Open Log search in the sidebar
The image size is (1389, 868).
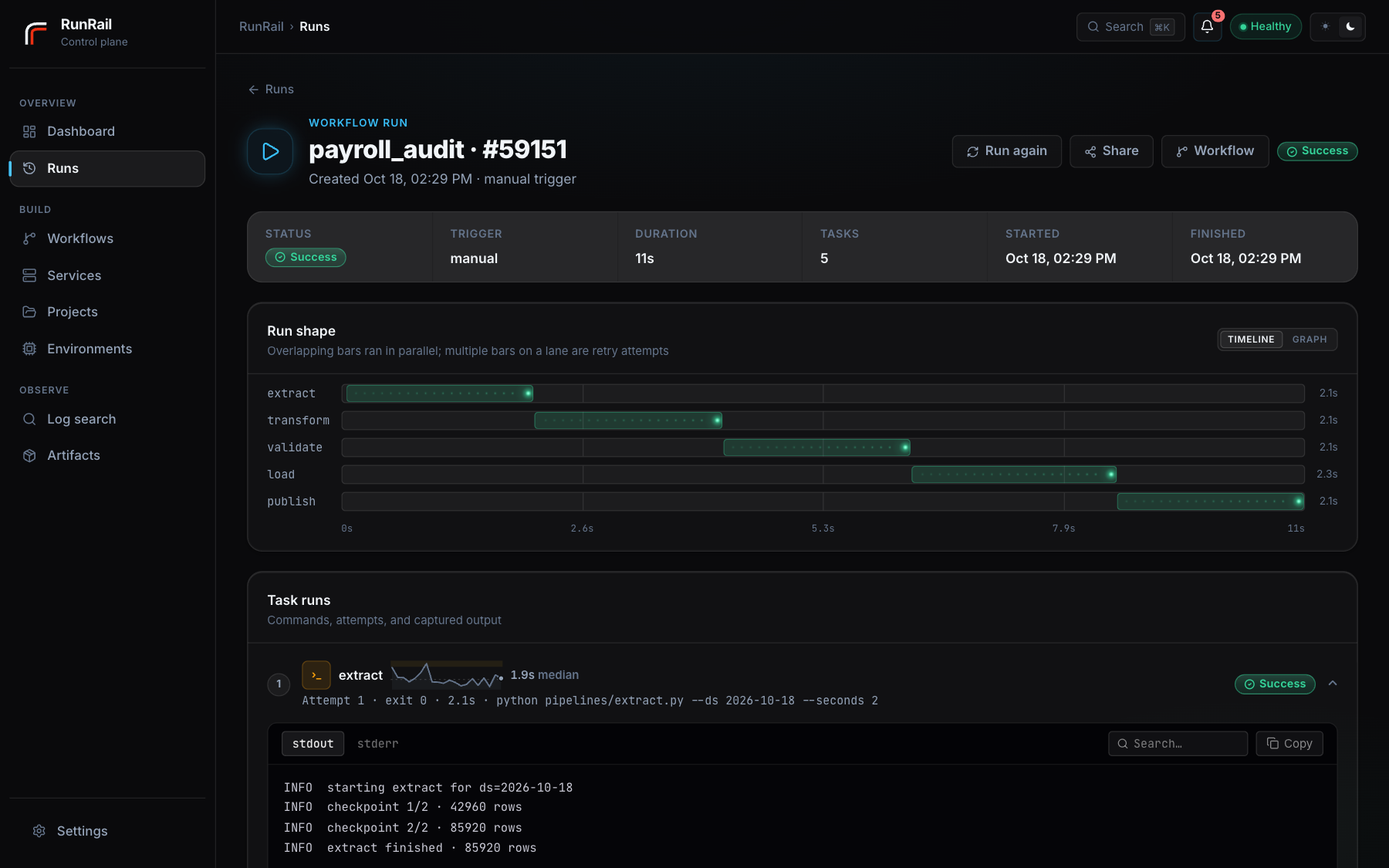click(107, 419)
